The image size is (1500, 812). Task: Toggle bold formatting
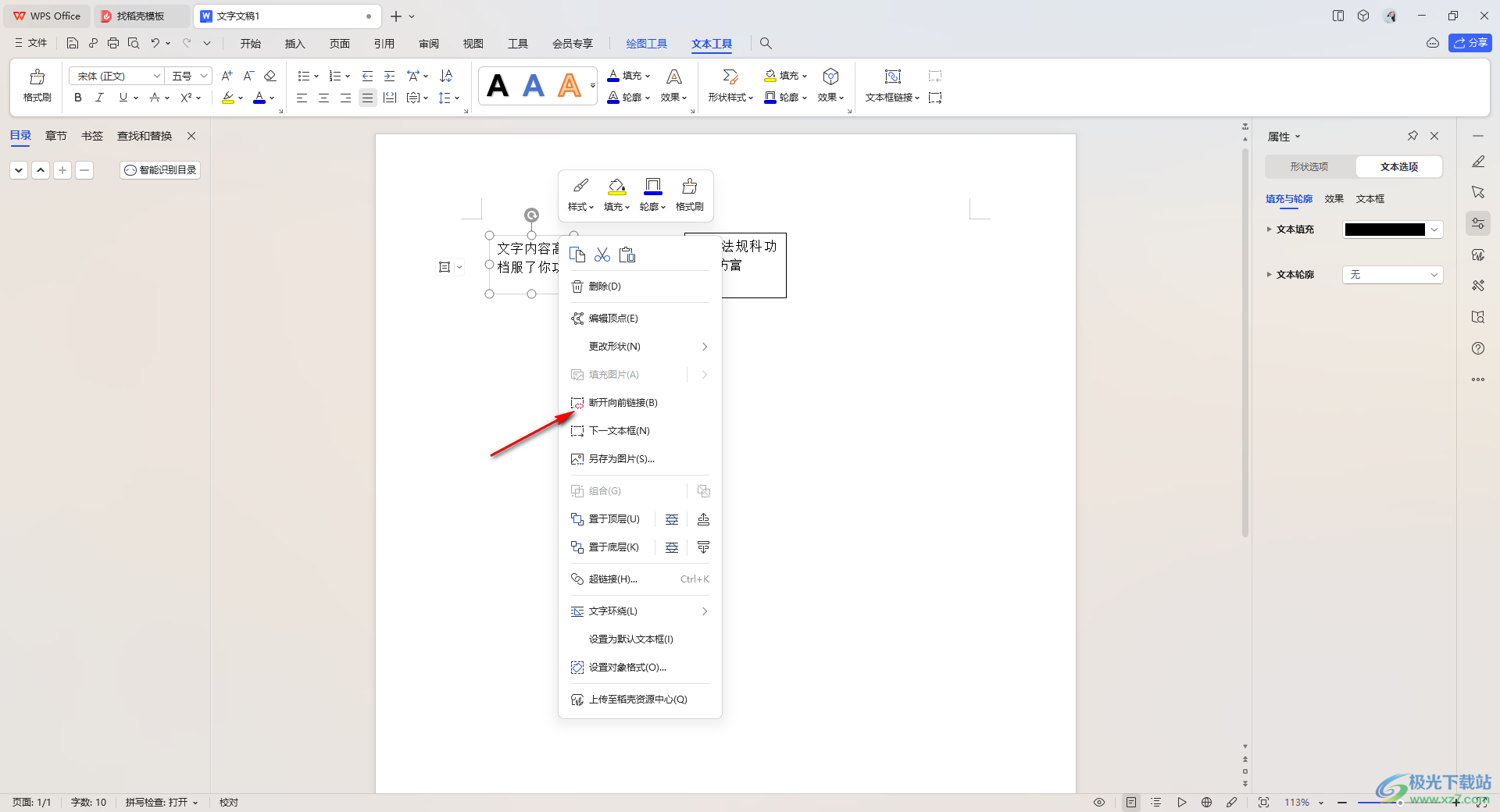(78, 98)
